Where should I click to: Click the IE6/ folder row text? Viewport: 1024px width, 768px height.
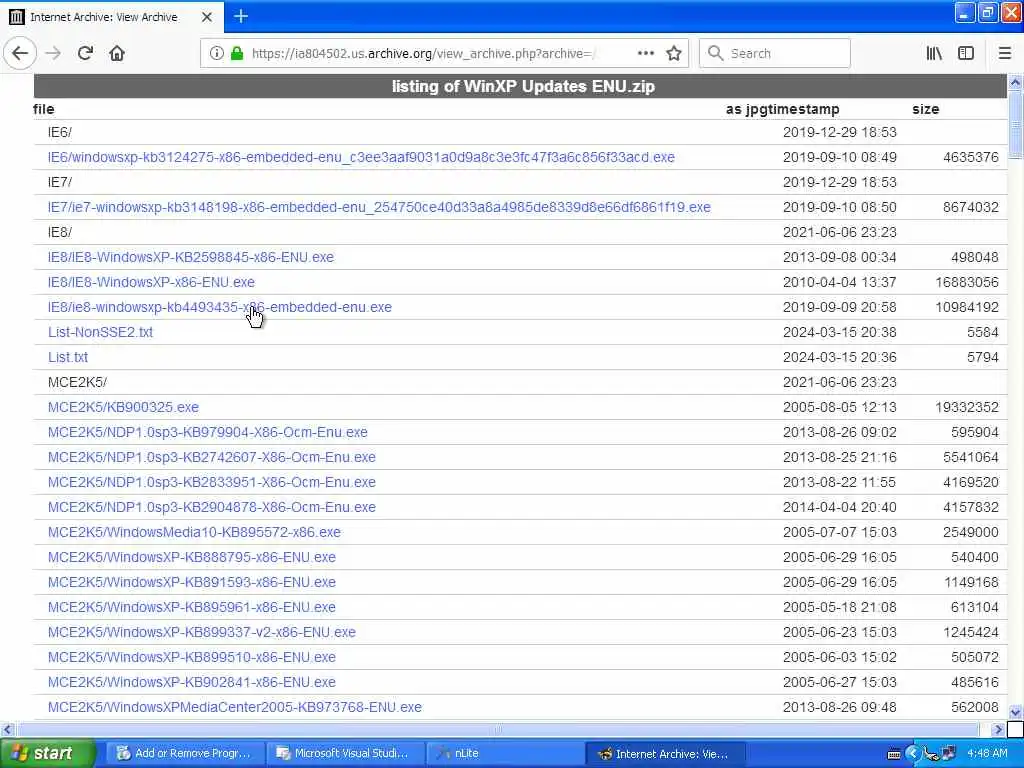(60, 133)
